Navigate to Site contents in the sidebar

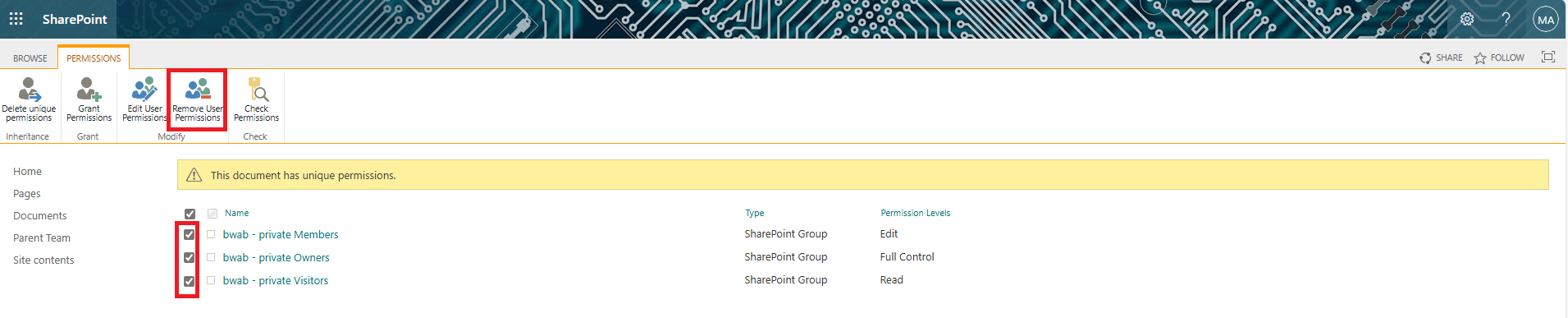[x=43, y=260]
